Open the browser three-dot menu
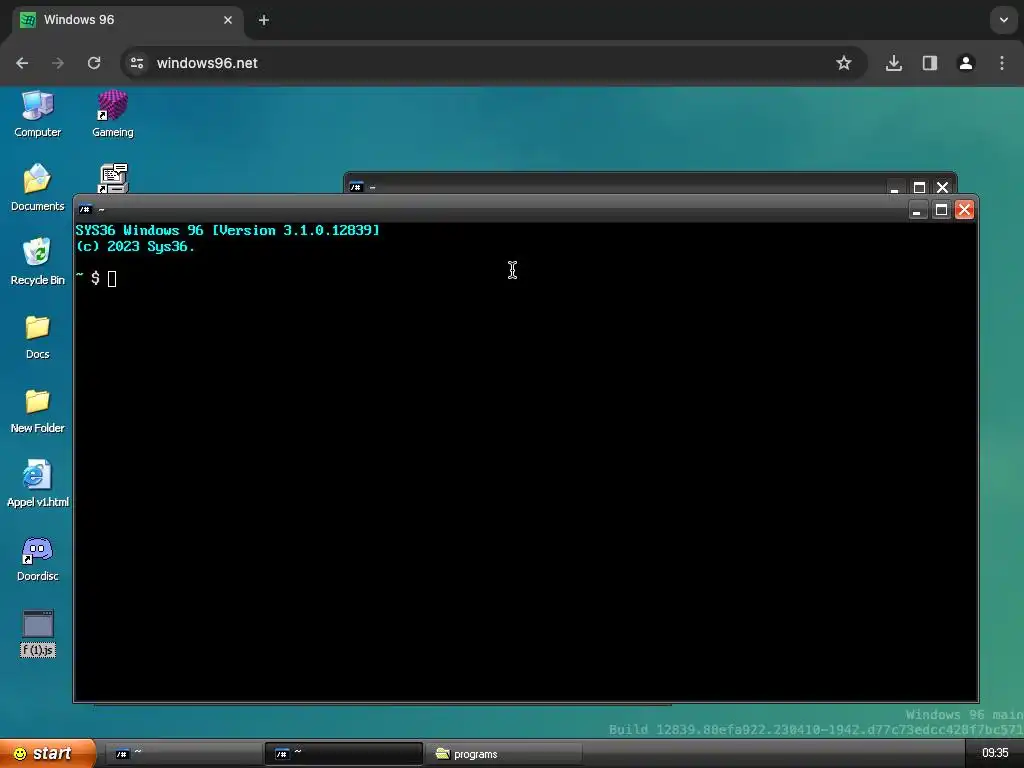The image size is (1024, 768). 1002,63
